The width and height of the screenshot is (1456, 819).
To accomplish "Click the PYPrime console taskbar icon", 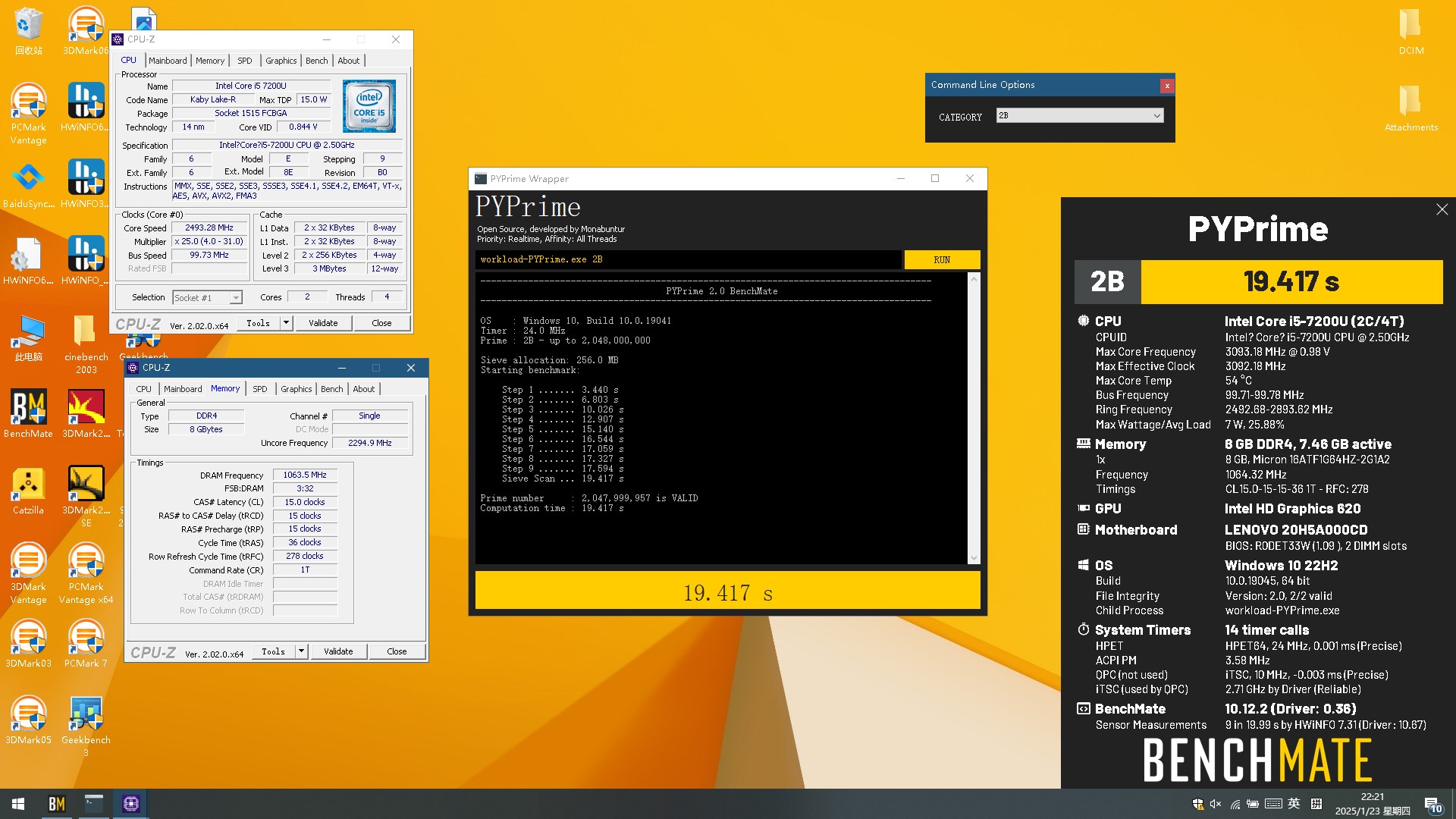I will pos(94,804).
